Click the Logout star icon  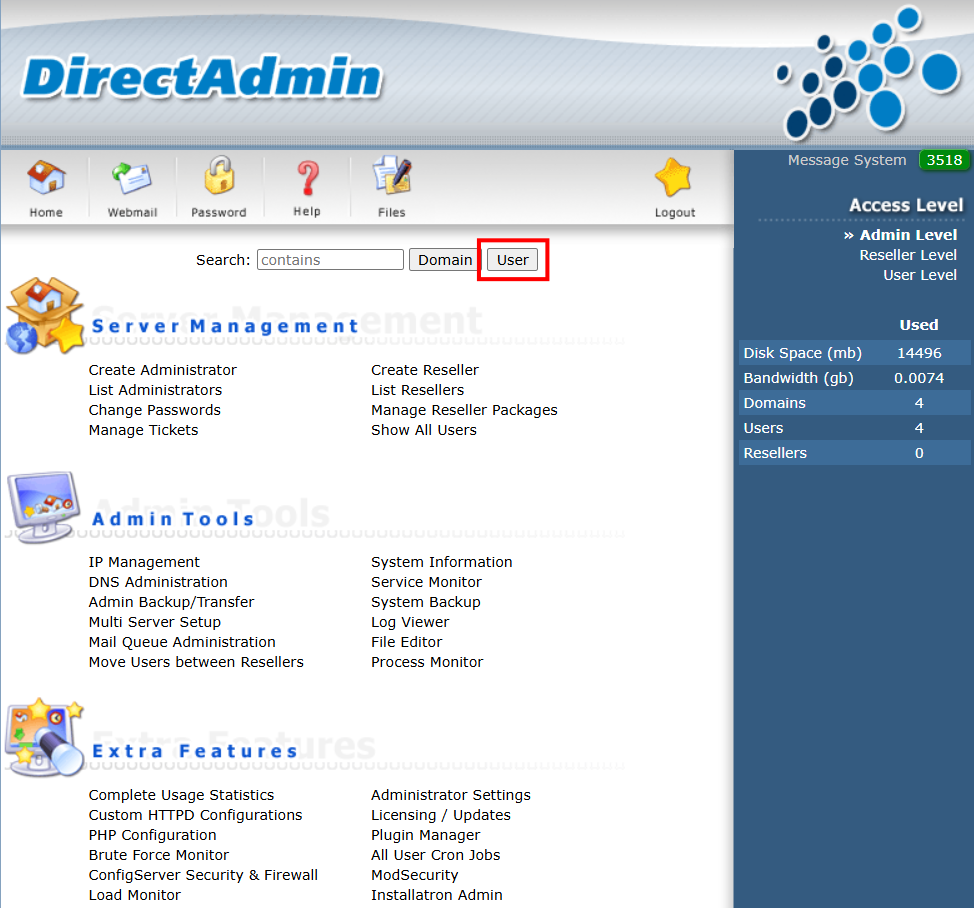point(674,178)
